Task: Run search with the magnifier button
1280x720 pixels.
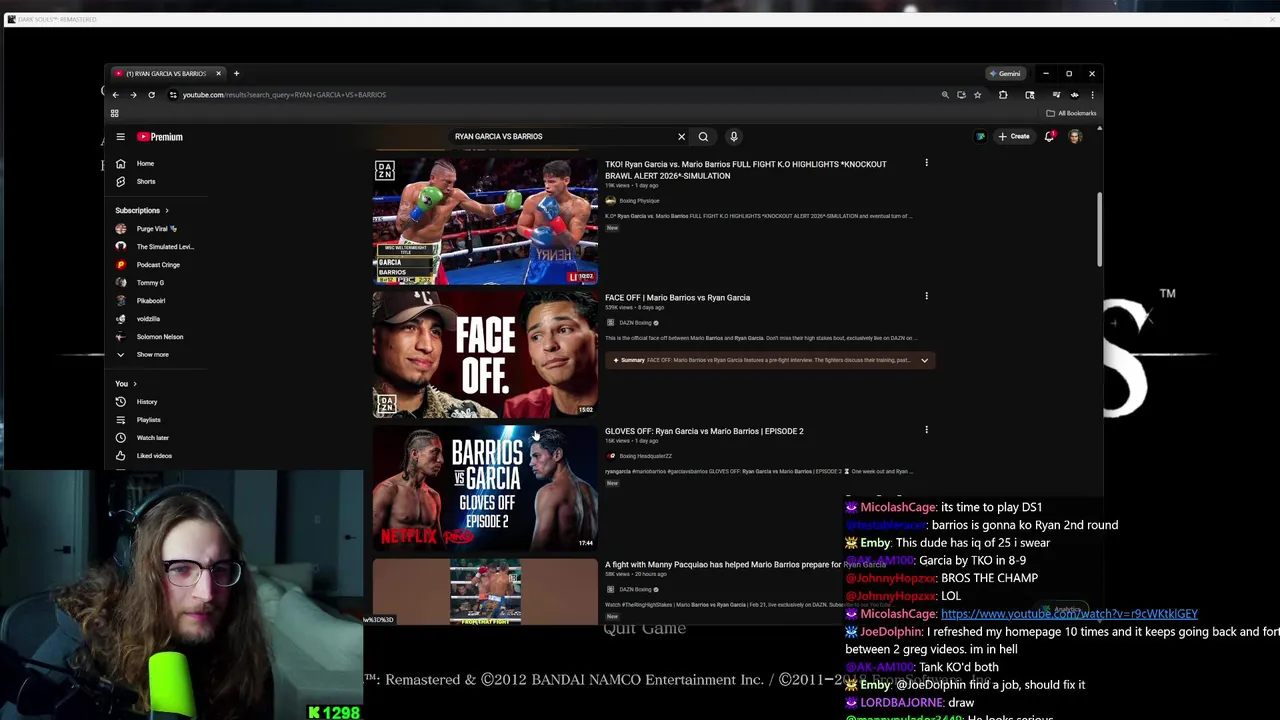Action: (x=703, y=137)
